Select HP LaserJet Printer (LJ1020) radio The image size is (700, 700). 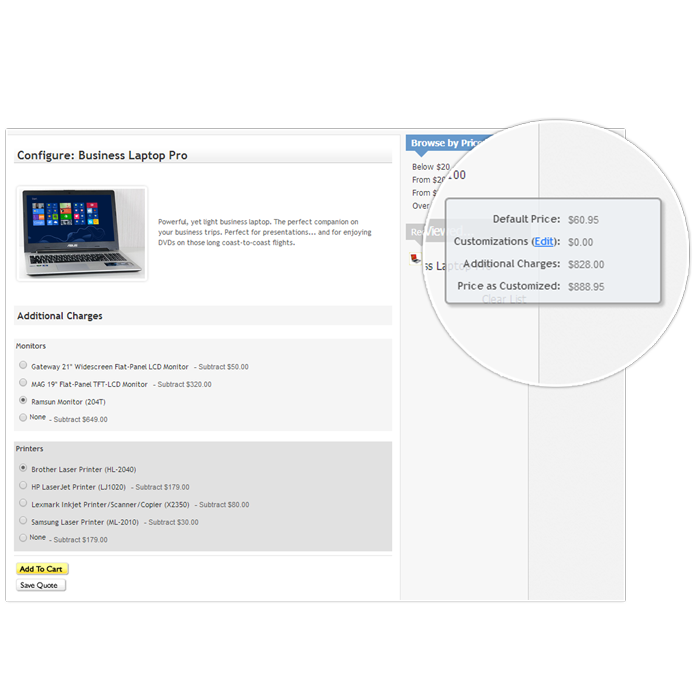23,485
